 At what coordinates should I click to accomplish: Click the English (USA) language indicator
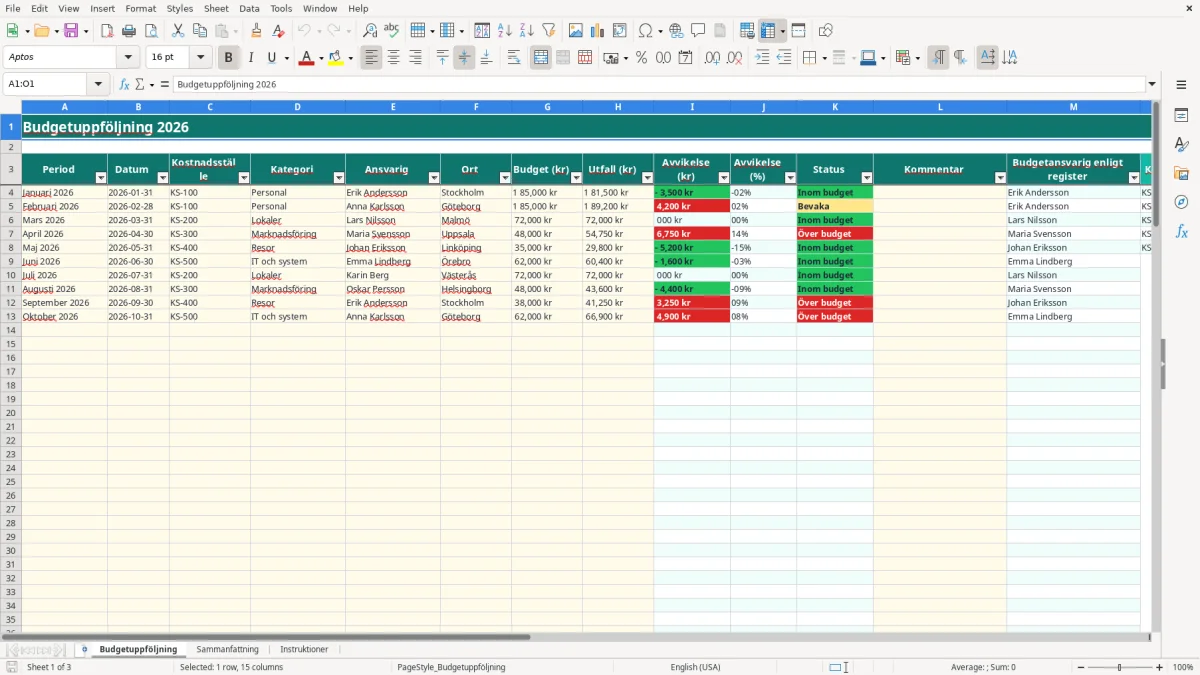(695, 667)
